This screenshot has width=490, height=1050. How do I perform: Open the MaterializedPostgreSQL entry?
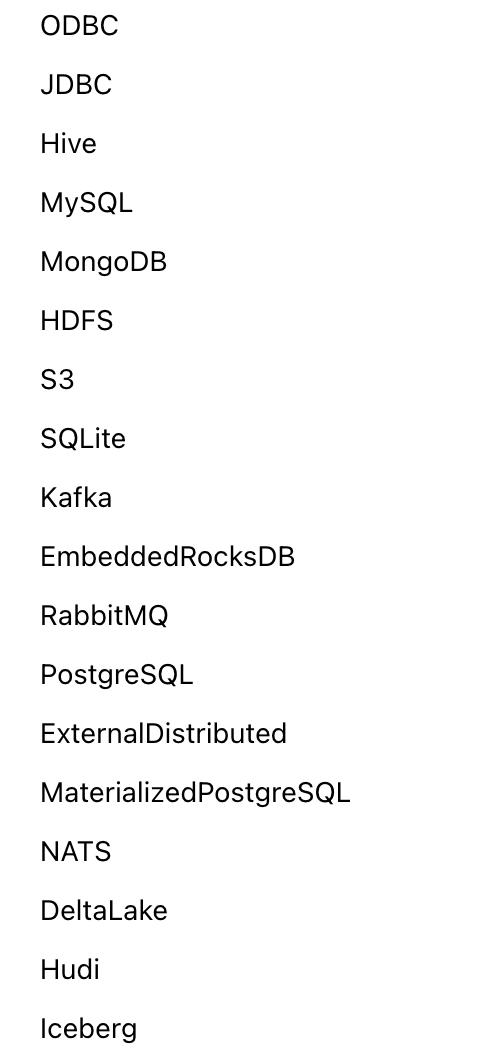click(x=195, y=792)
